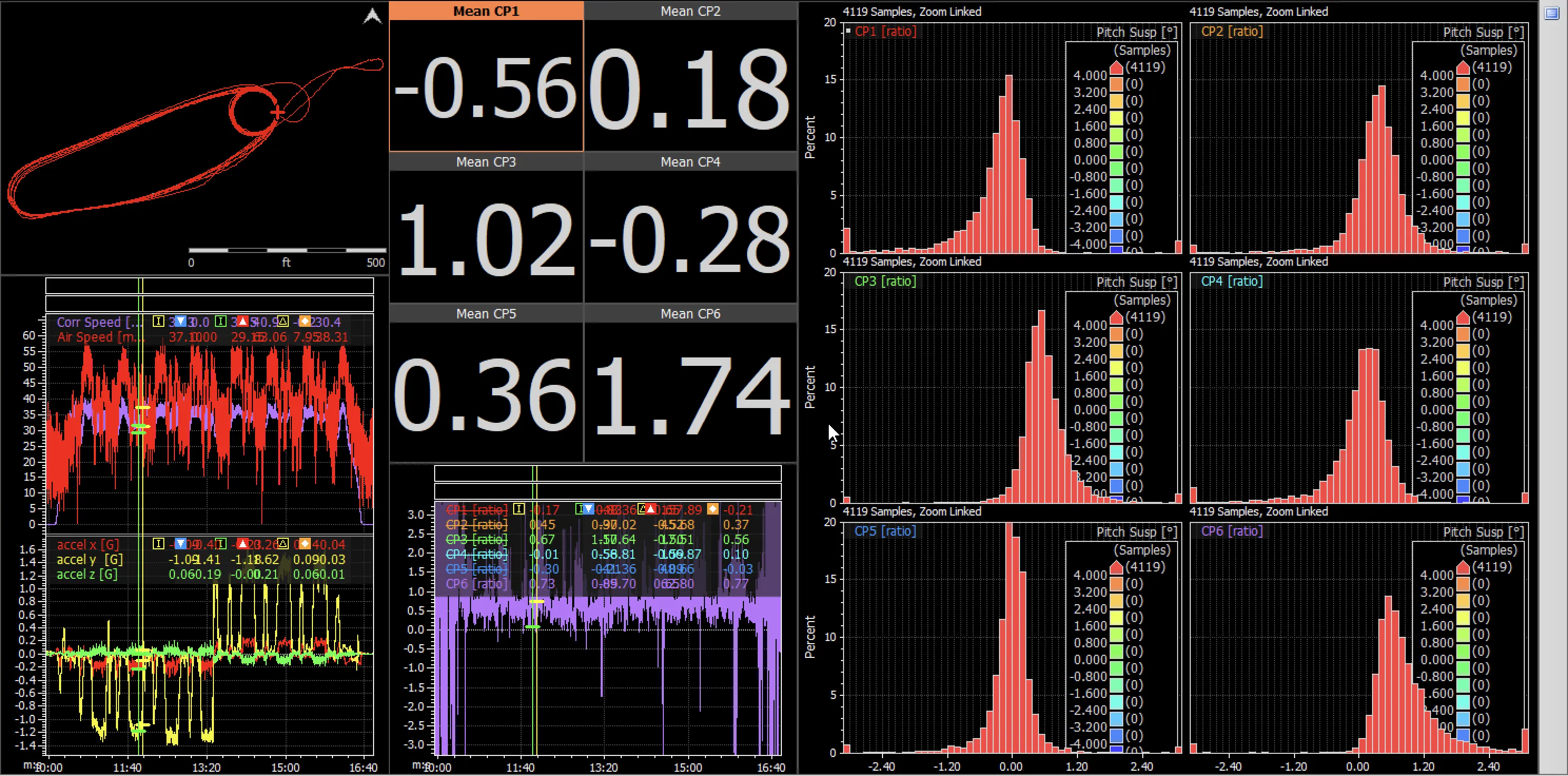1568x776 pixels.
Task: Select the red maximum triangle icon in speed chart legend
Action: 242,322
